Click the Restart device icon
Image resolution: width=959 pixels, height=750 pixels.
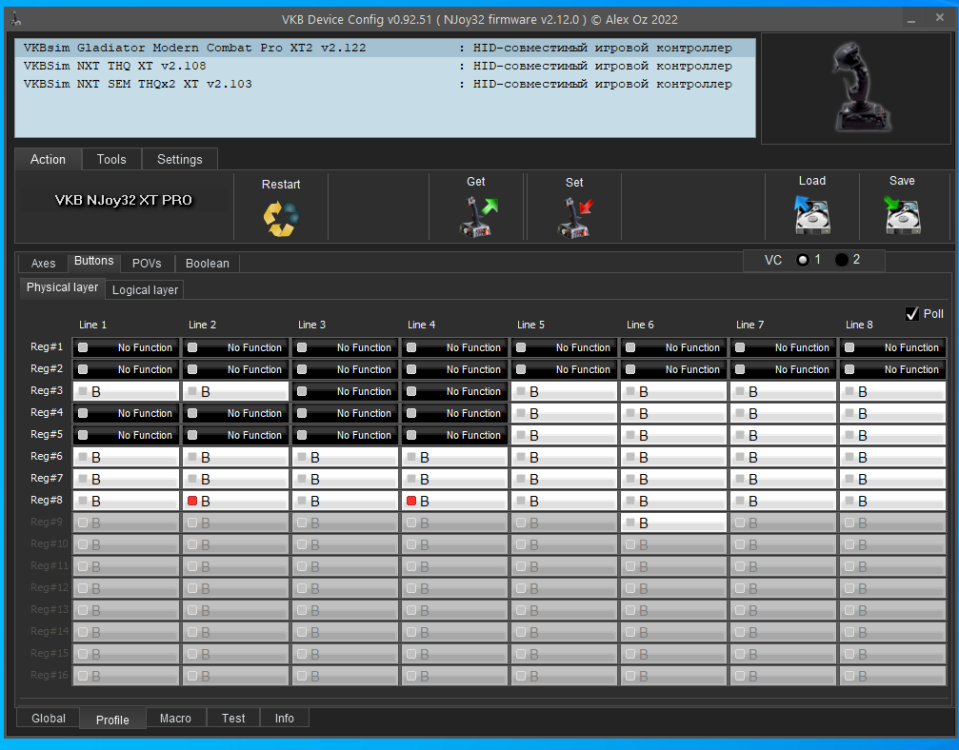tap(280, 219)
